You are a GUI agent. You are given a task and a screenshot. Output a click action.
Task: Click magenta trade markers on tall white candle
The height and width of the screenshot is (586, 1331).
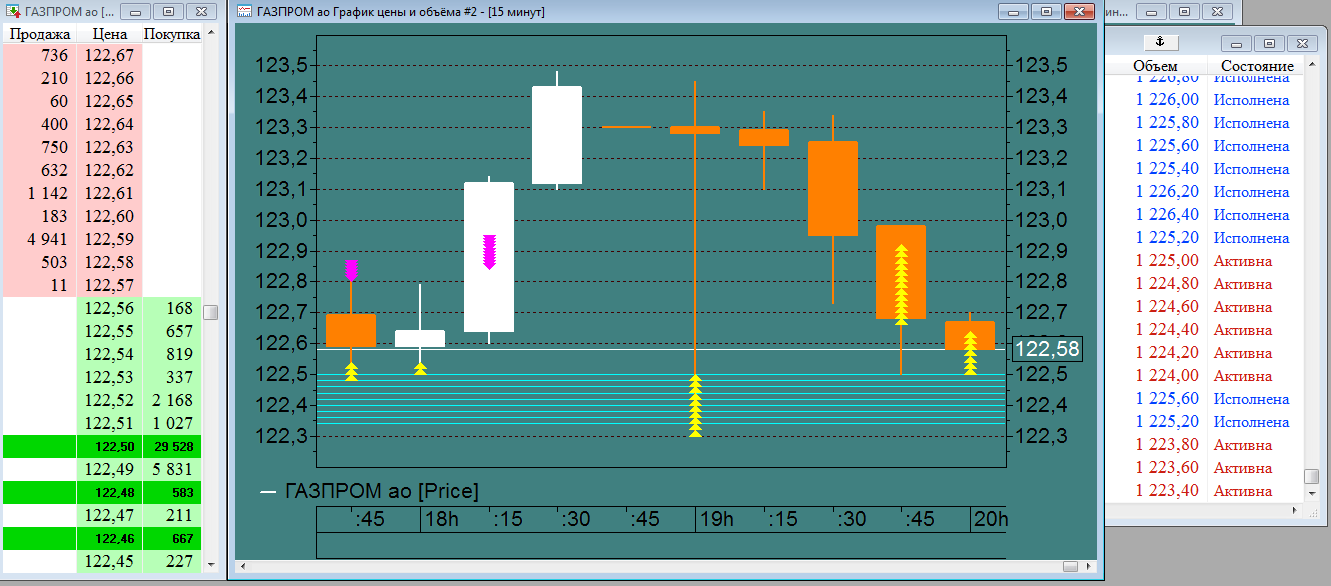(489, 252)
